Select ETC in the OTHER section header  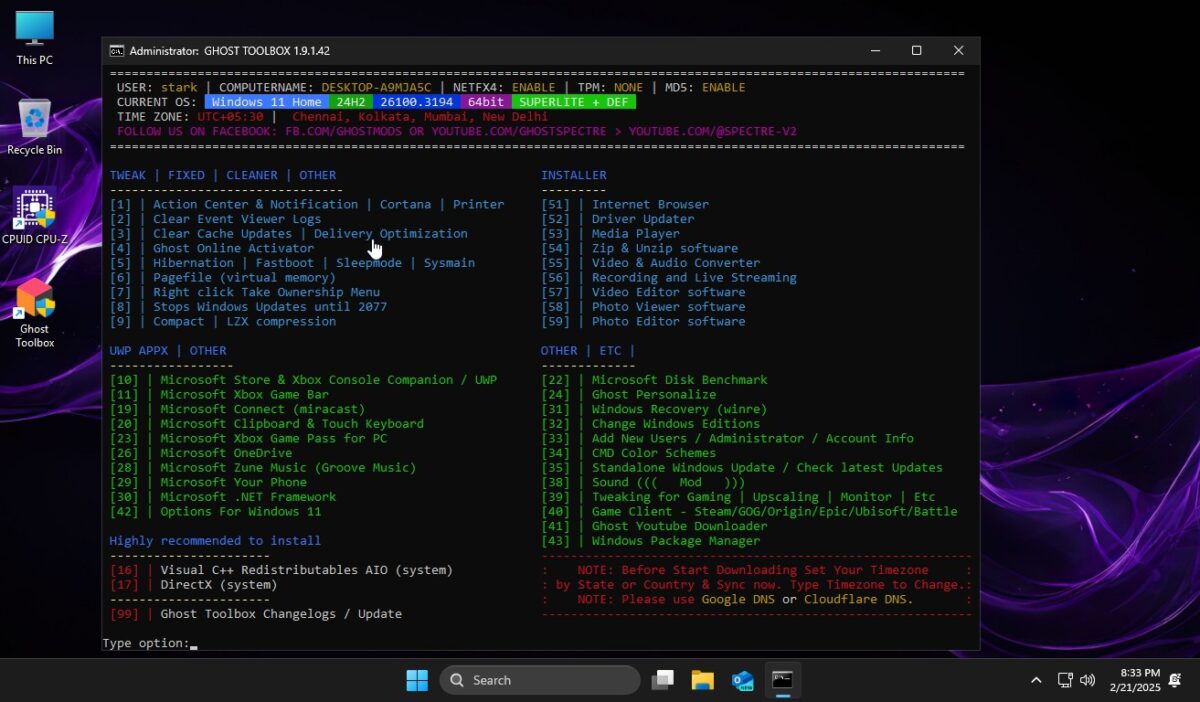pyautogui.click(x=610, y=350)
